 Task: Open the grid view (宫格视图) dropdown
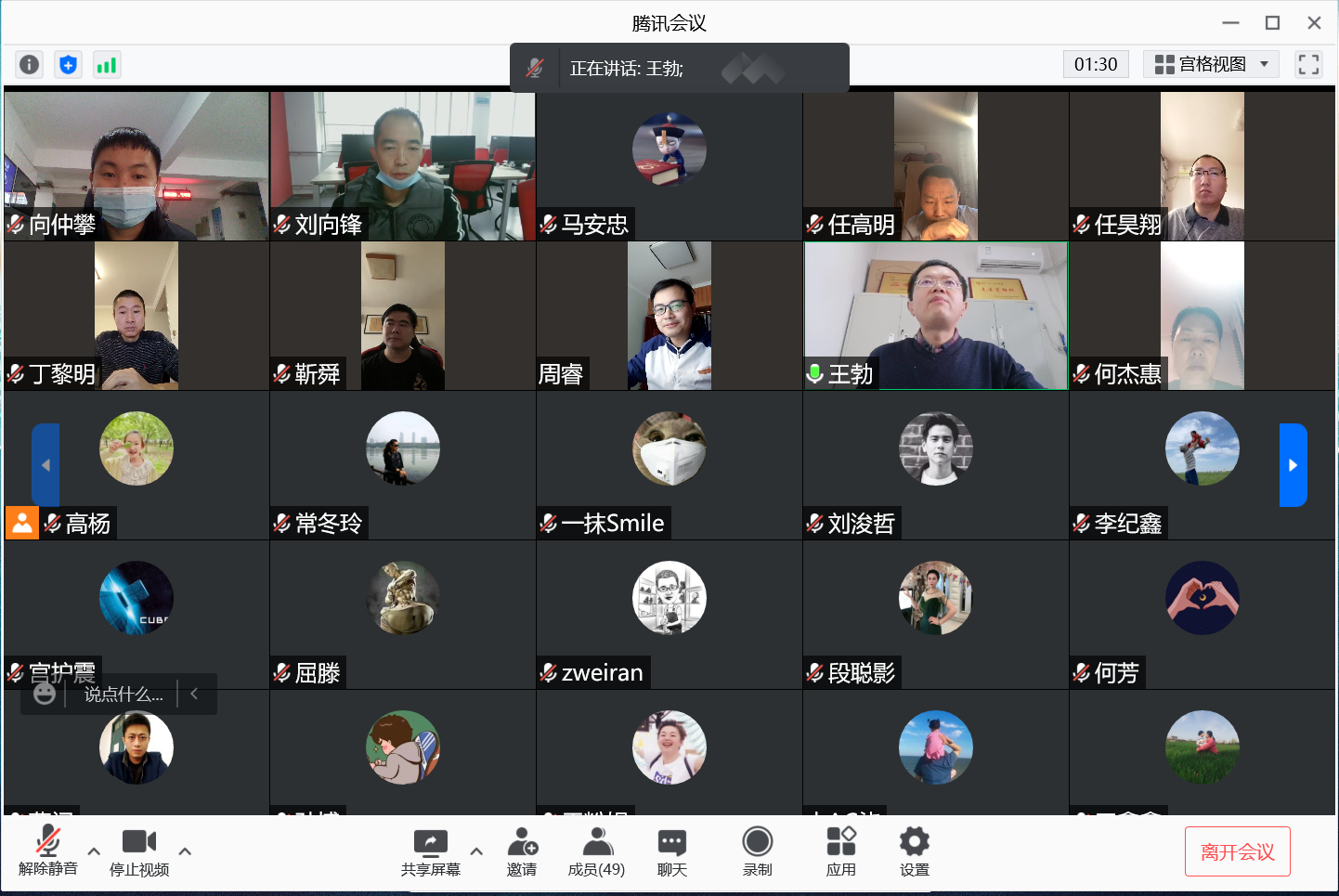point(1211,64)
